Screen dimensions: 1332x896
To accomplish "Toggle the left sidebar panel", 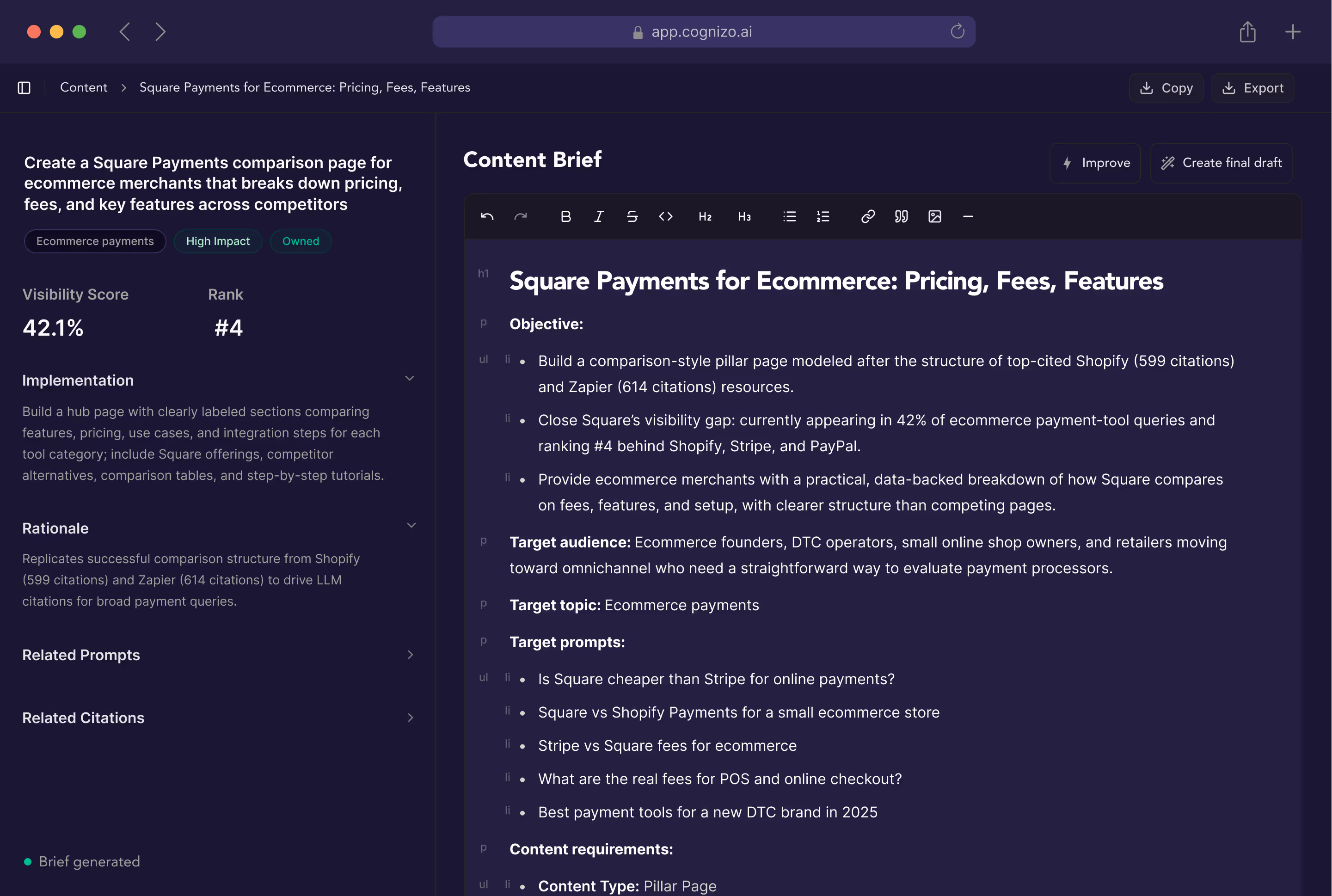I will (24, 87).
